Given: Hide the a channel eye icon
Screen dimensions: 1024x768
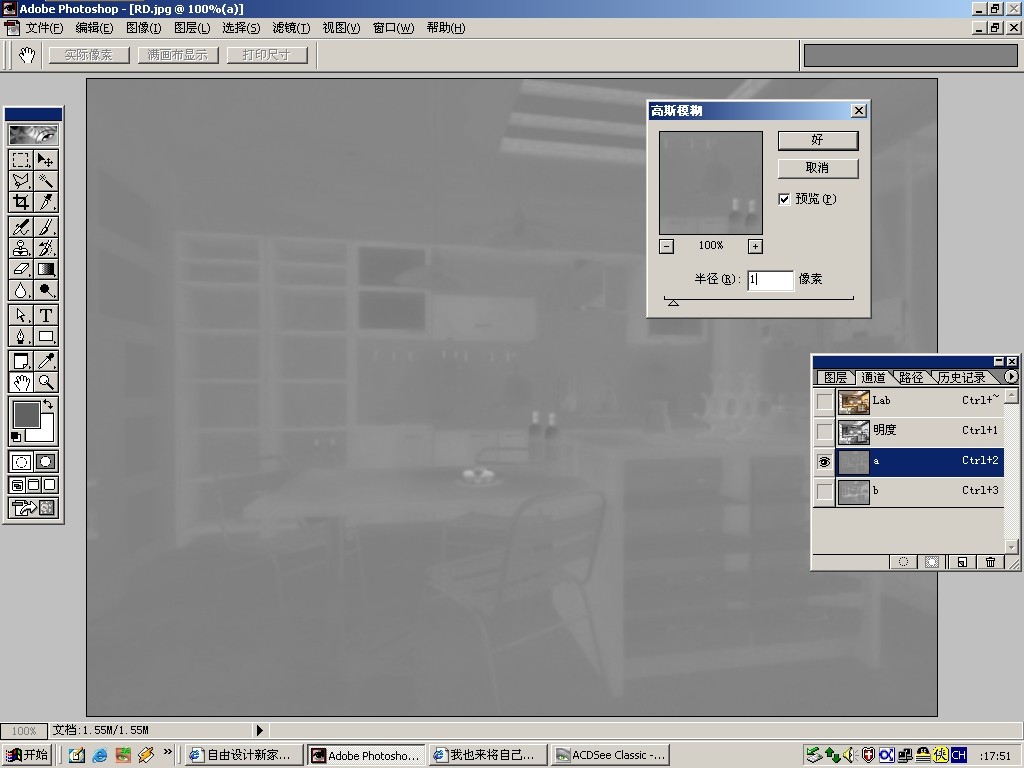Looking at the screenshot, I should pyautogui.click(x=824, y=462).
